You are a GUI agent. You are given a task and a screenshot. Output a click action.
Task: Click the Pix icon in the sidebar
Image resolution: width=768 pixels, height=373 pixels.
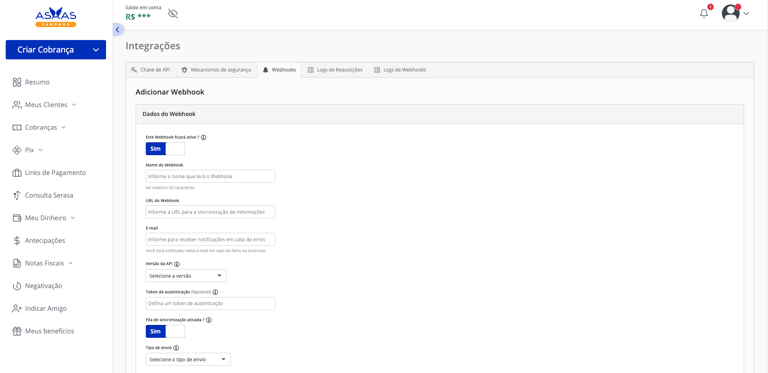pyautogui.click(x=17, y=150)
